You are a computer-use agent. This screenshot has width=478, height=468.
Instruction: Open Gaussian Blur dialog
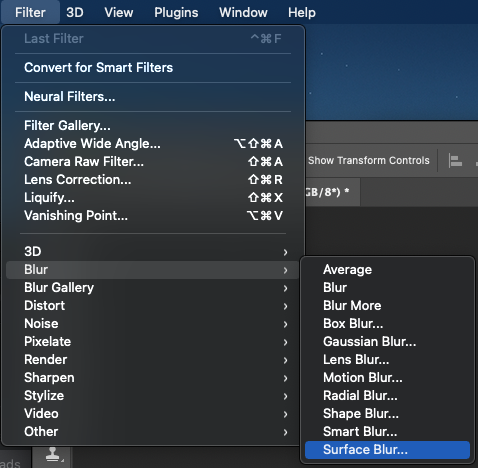tap(387, 342)
